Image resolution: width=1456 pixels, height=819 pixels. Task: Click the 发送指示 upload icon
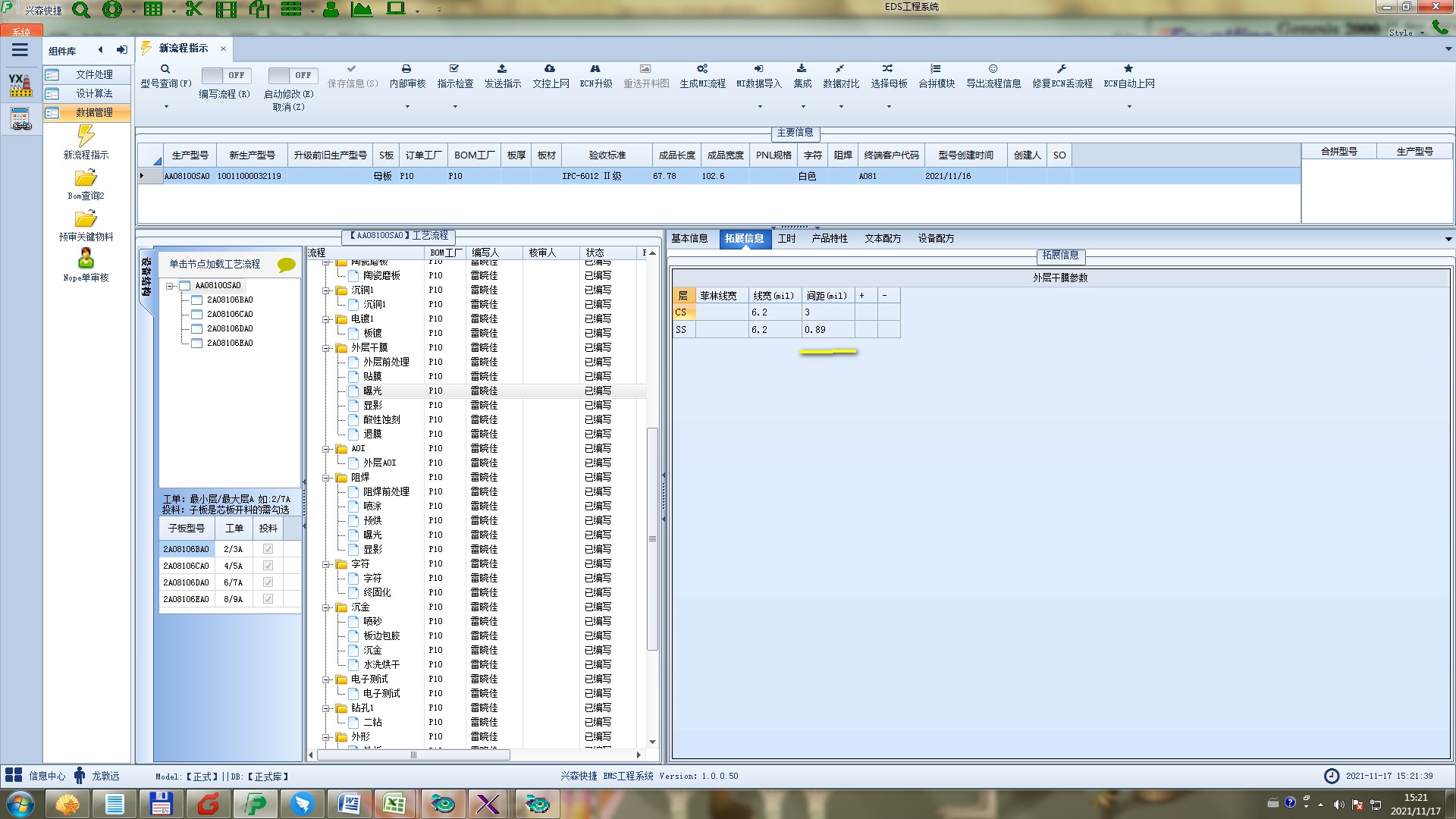tap(502, 69)
